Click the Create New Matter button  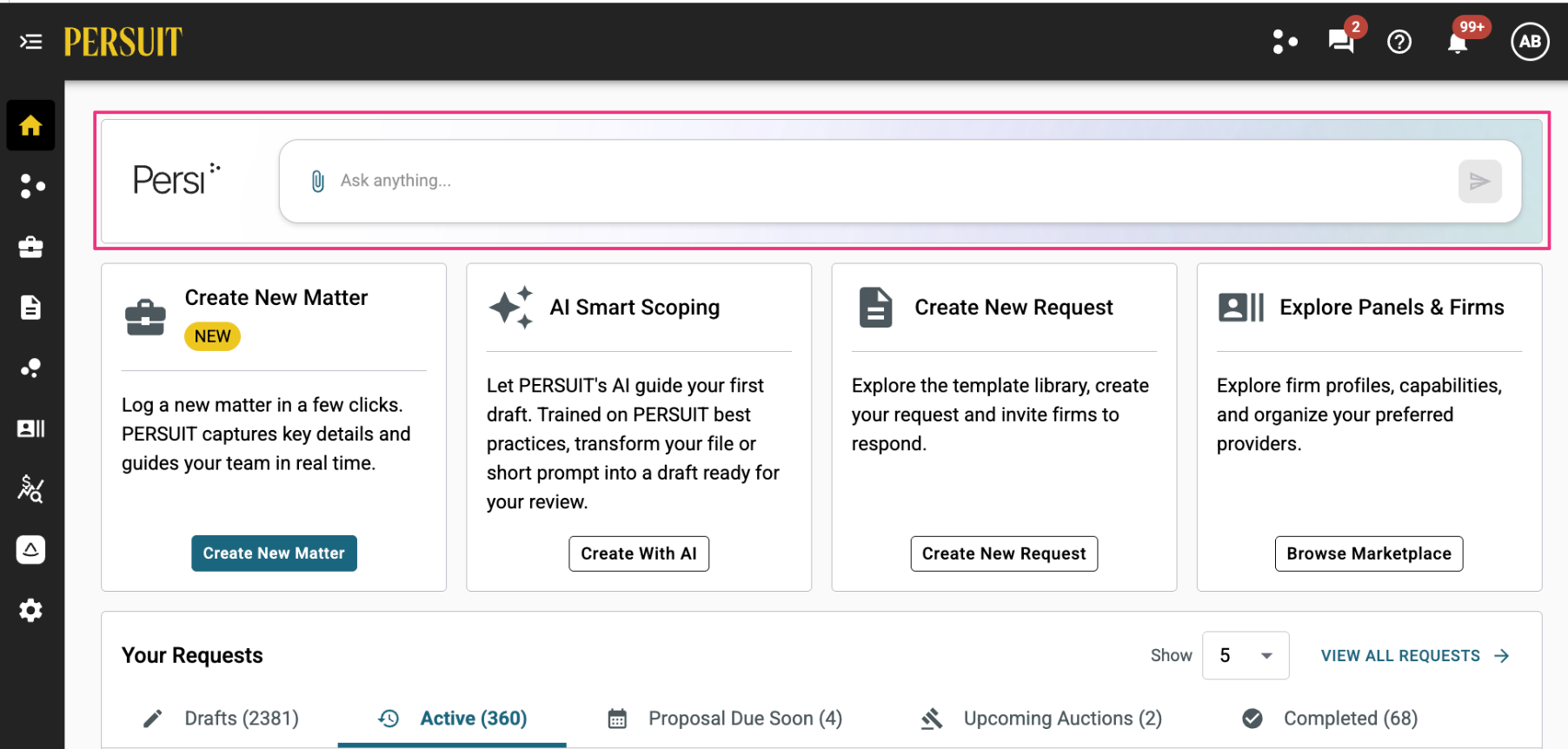click(274, 553)
